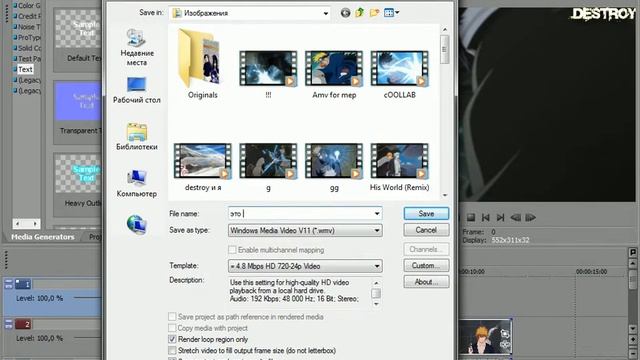Open the Originals folder

click(202, 64)
